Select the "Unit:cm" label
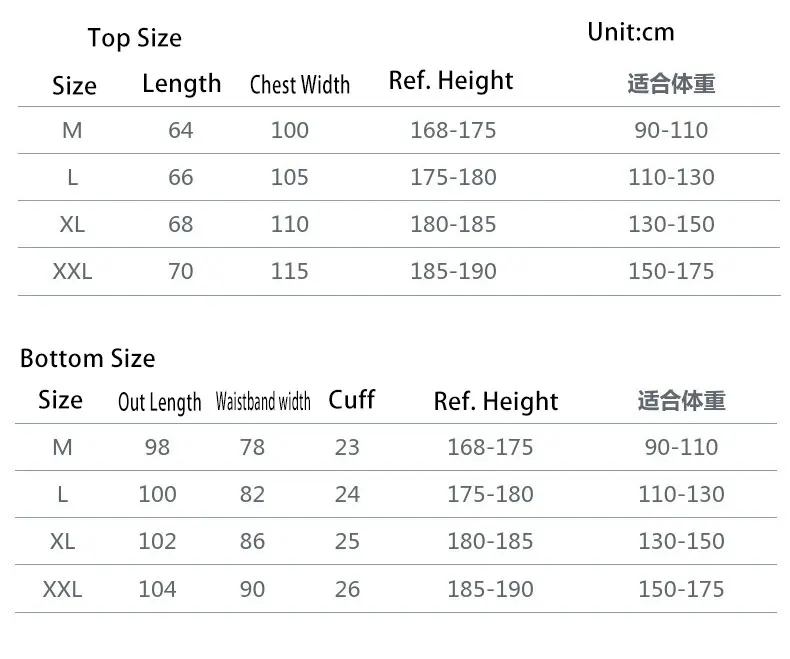Viewport: 790px width, 659px height. coord(630,32)
